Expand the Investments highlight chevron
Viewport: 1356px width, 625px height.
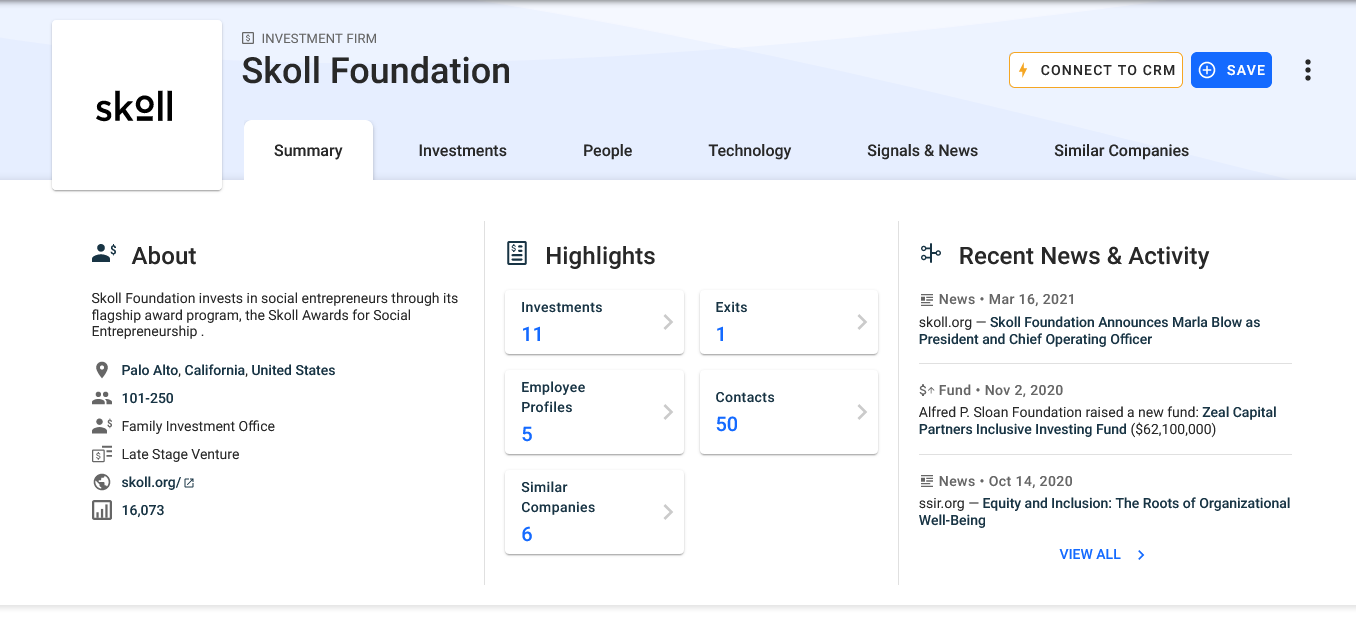(668, 322)
